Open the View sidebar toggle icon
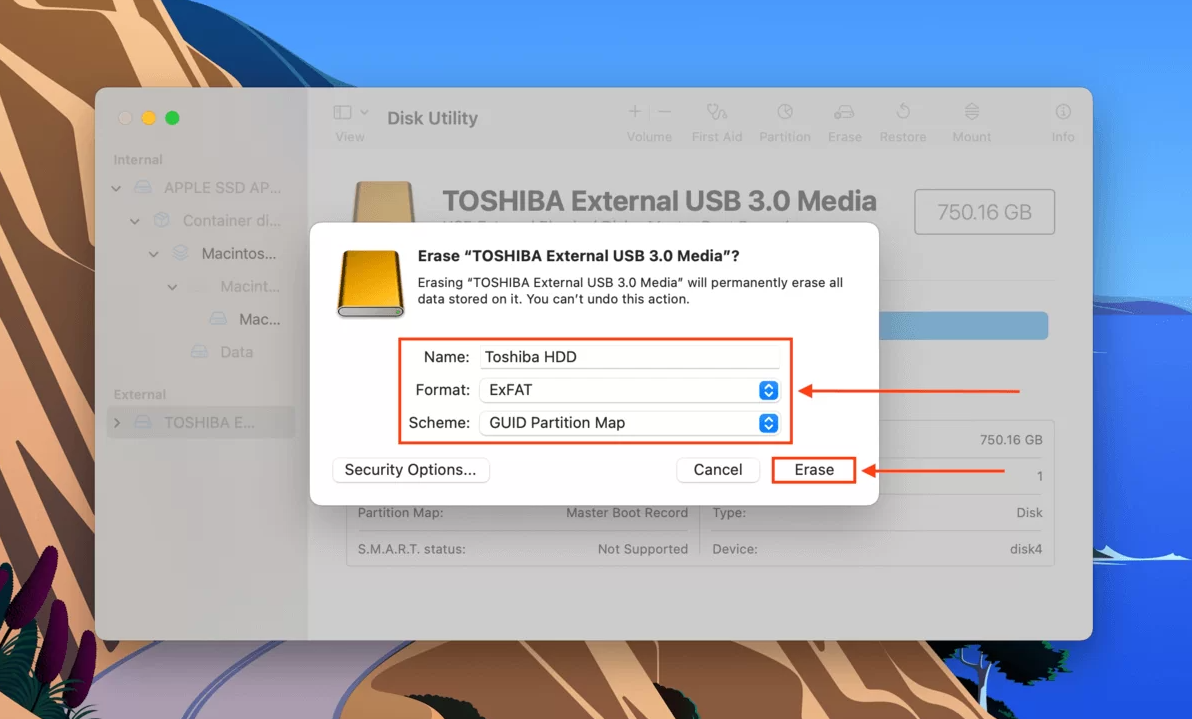 click(342, 112)
